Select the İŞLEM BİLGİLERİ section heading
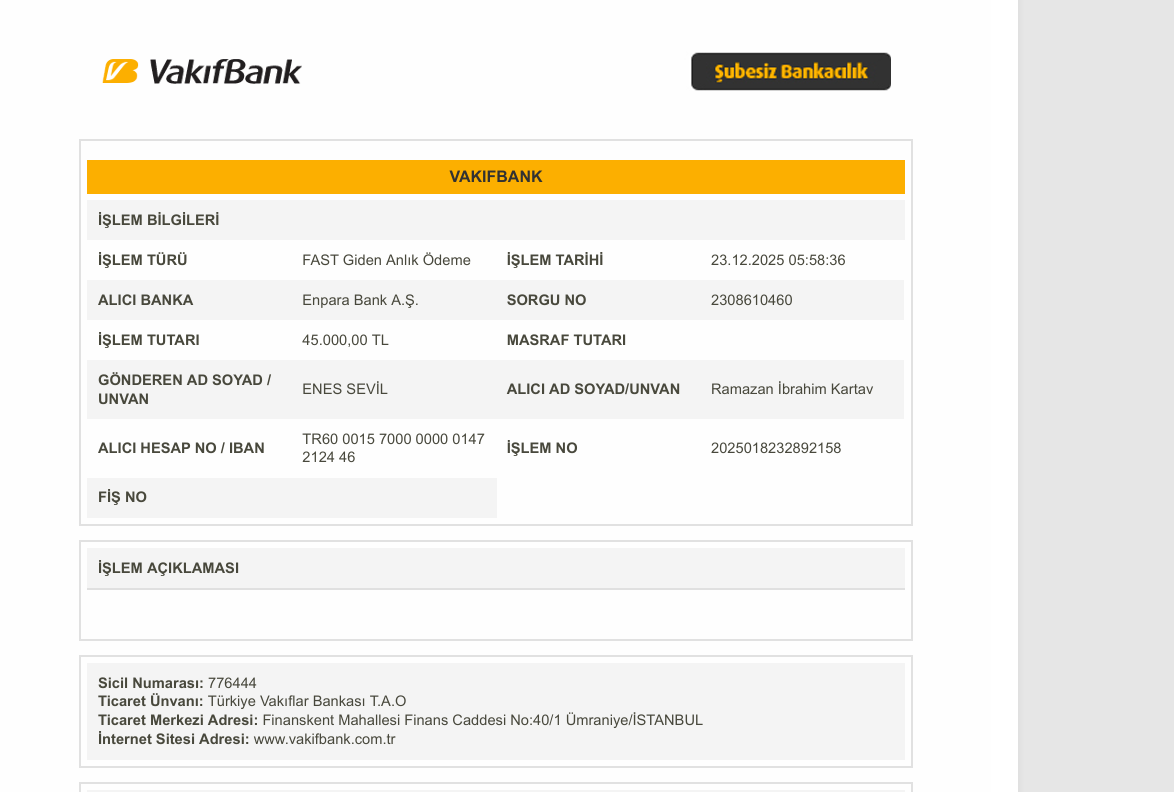This screenshot has height=792, width=1174. (159, 220)
